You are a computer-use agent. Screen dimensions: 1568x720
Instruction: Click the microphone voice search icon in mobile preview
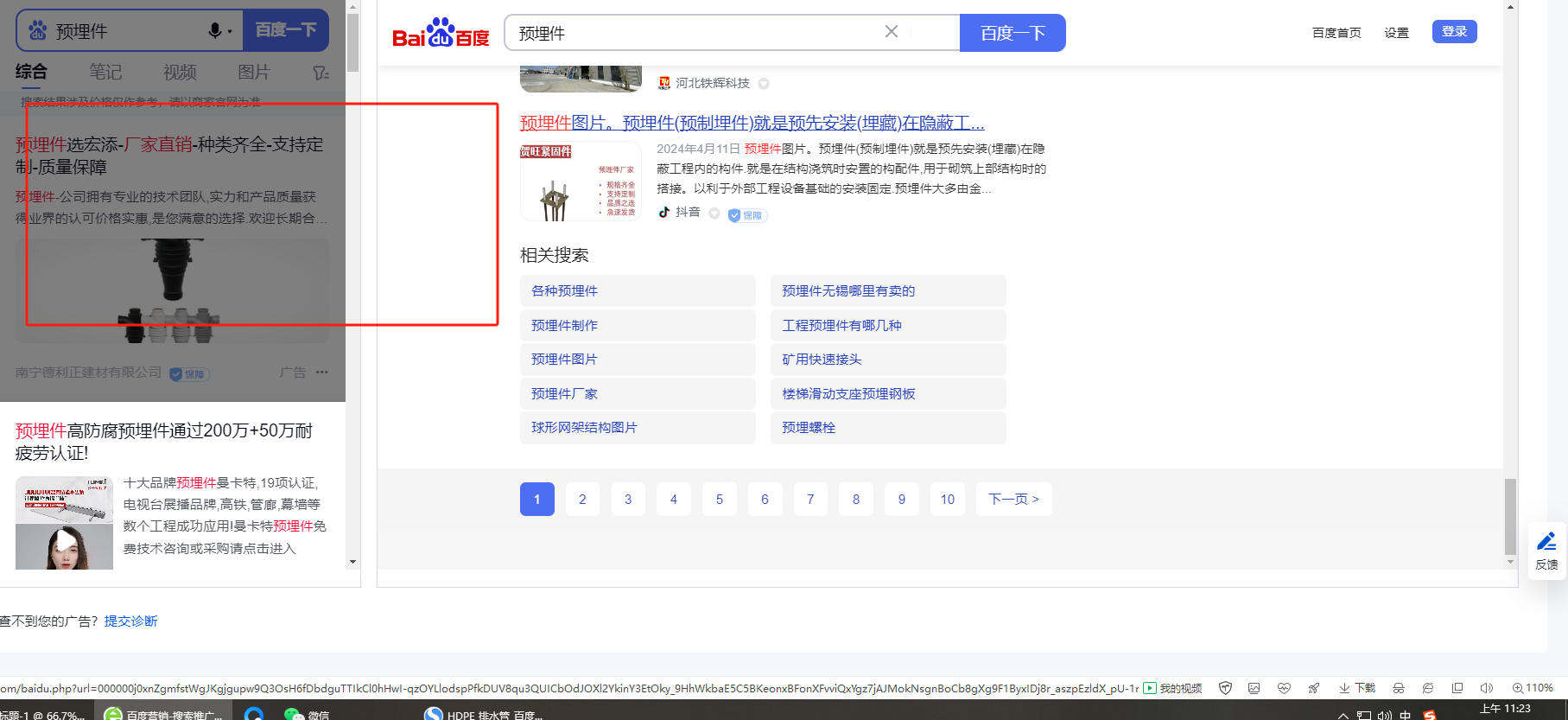pos(215,31)
